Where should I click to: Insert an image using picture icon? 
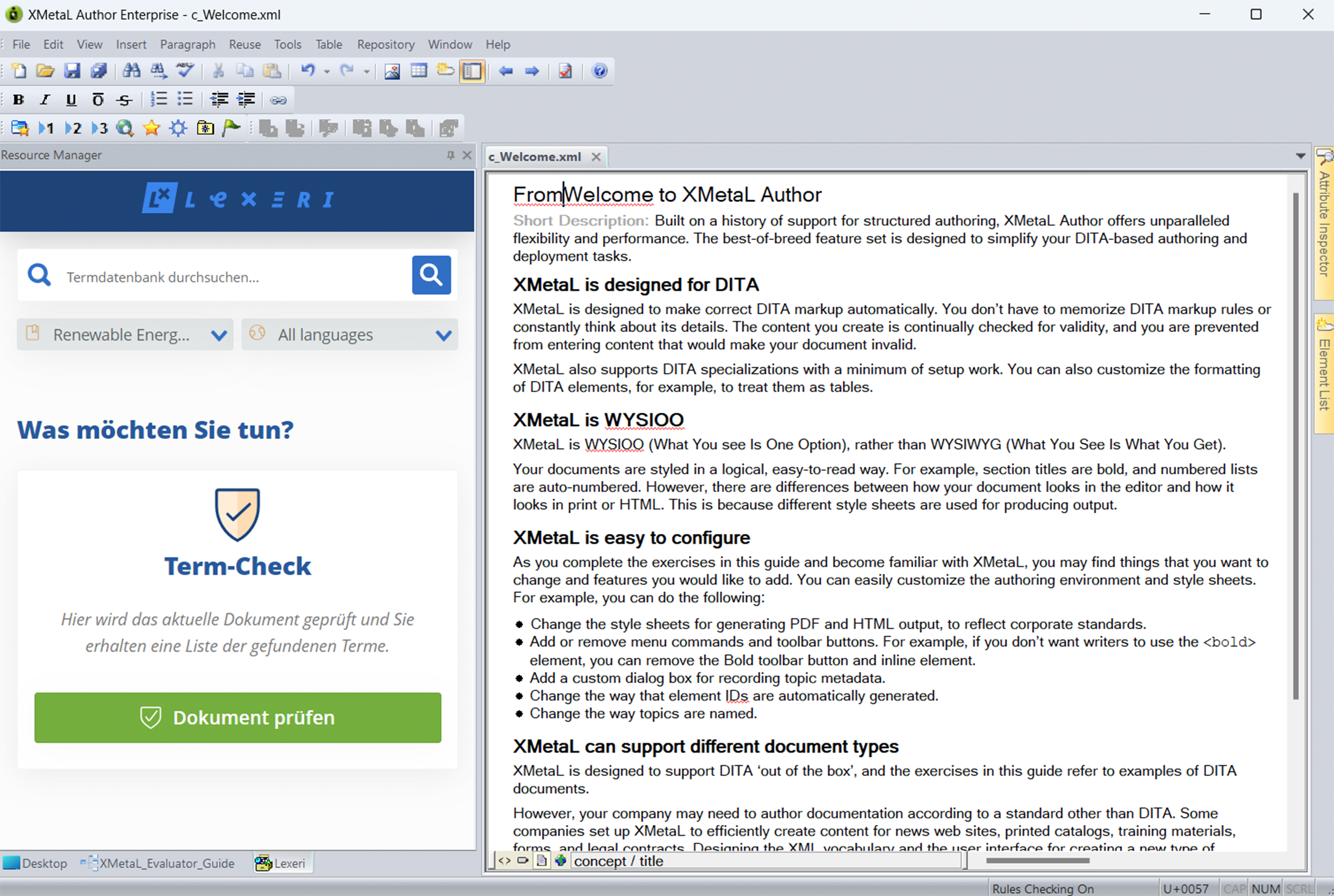[392, 71]
